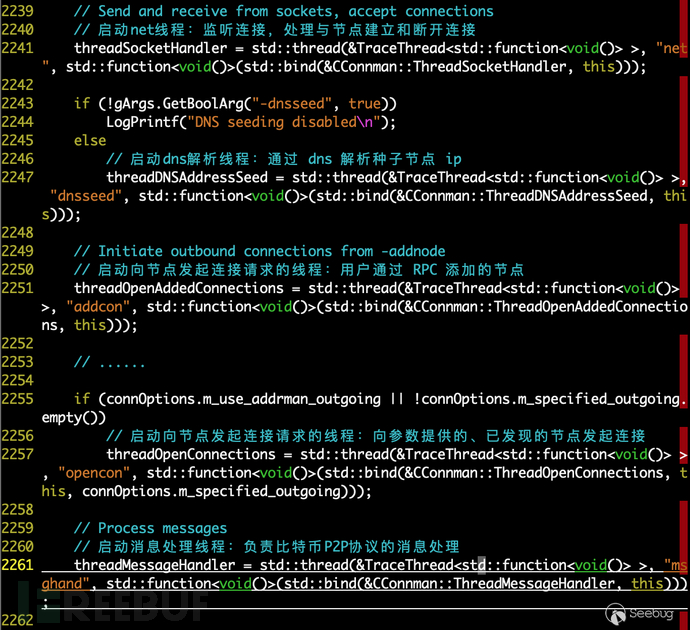This screenshot has width=690, height=630.
Task: Click the "-dnsseed" string argument
Action: [x=292, y=103]
